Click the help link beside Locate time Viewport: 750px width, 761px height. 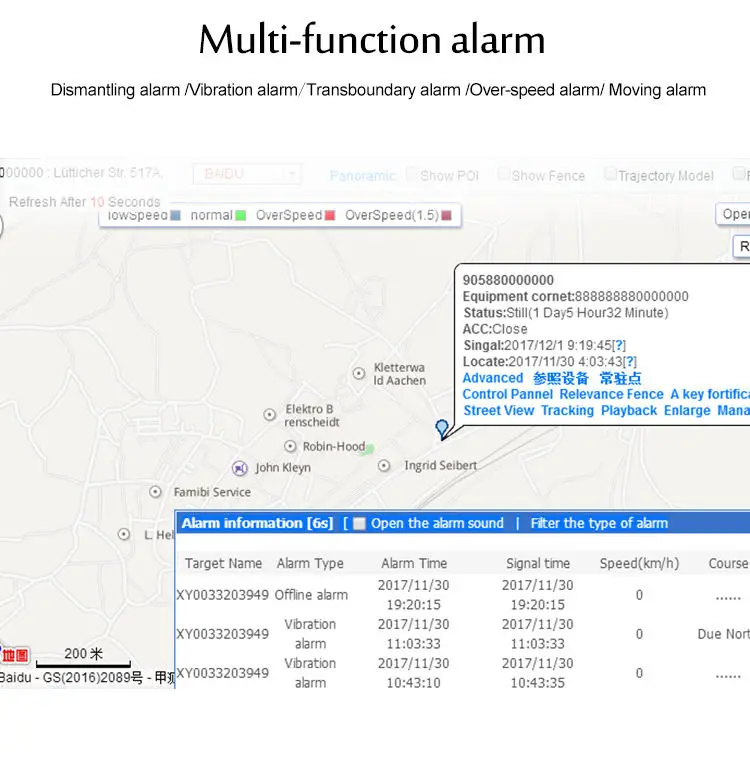pyautogui.click(x=630, y=362)
